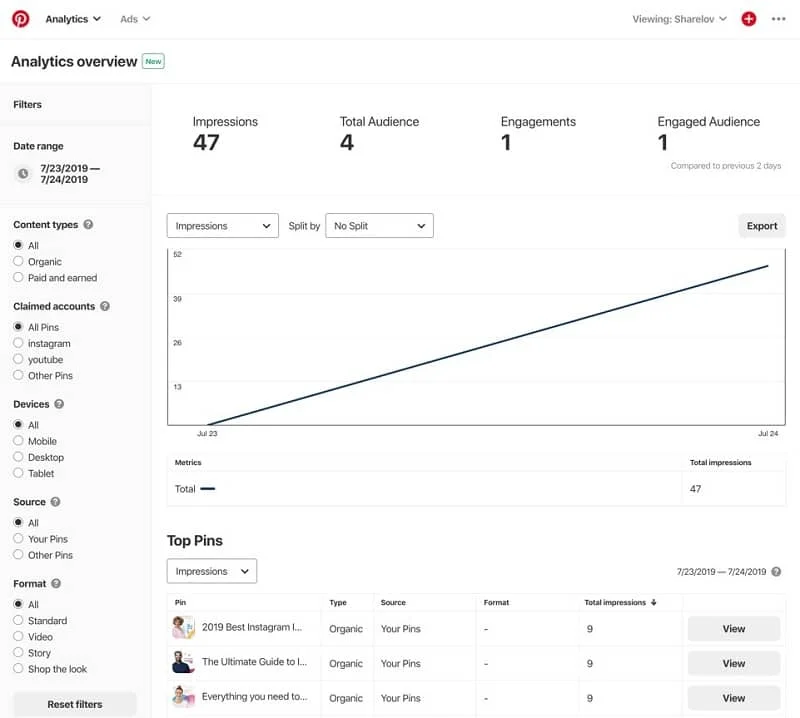Viewport: 800px width, 718px height.
Task: Click the help icon beside the Top Pins date
Action: [776, 572]
